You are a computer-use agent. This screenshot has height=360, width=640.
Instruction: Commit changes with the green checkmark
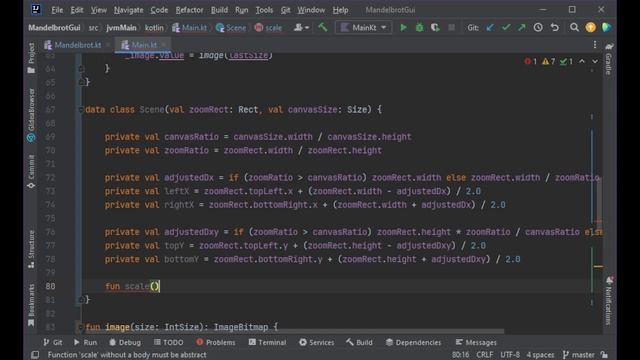(506, 27)
